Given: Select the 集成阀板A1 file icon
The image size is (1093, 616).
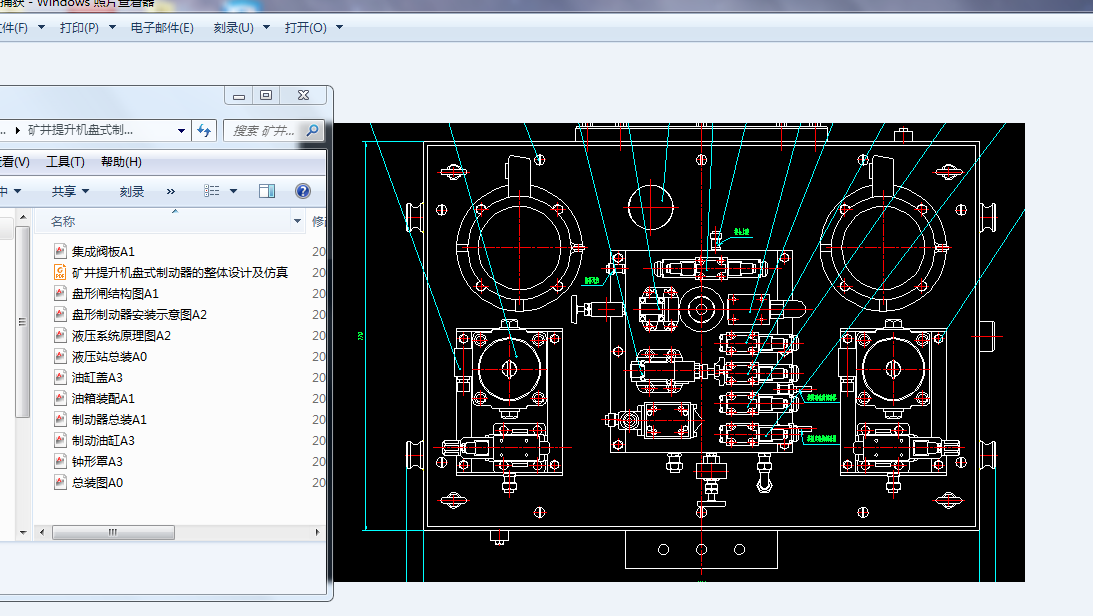Looking at the screenshot, I should point(60,251).
